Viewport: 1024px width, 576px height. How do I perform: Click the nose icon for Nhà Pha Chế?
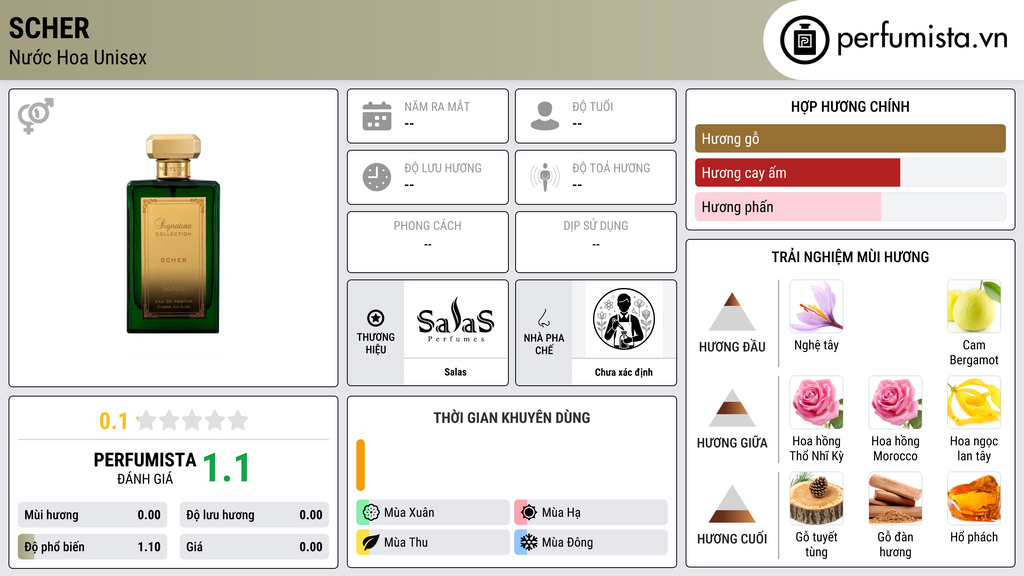tap(543, 319)
